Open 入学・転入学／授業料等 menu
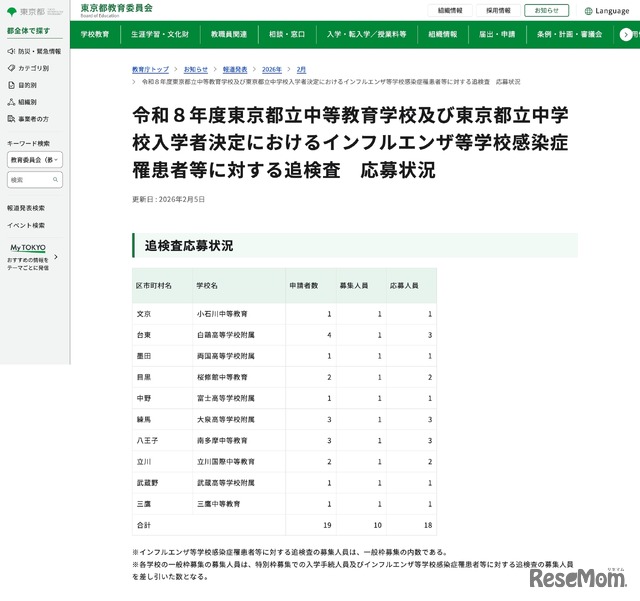The image size is (640, 601). pos(367,34)
